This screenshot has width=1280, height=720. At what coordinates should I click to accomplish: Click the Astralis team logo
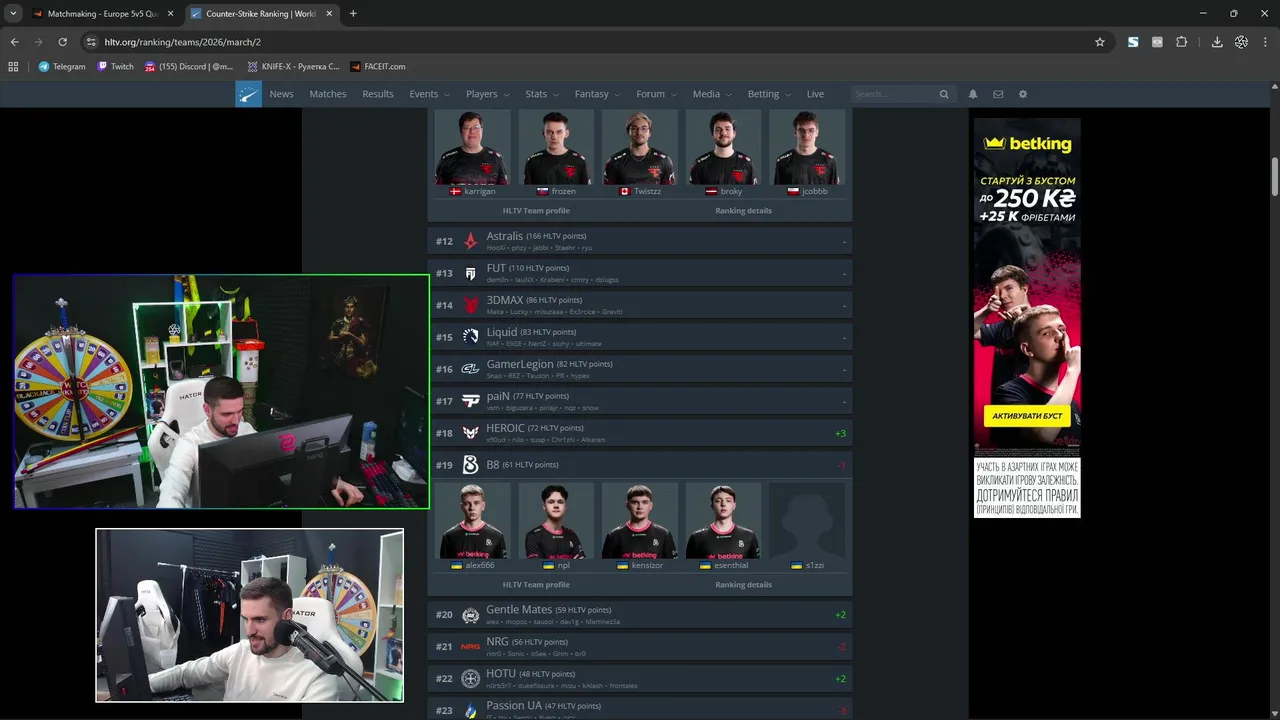pyautogui.click(x=471, y=241)
